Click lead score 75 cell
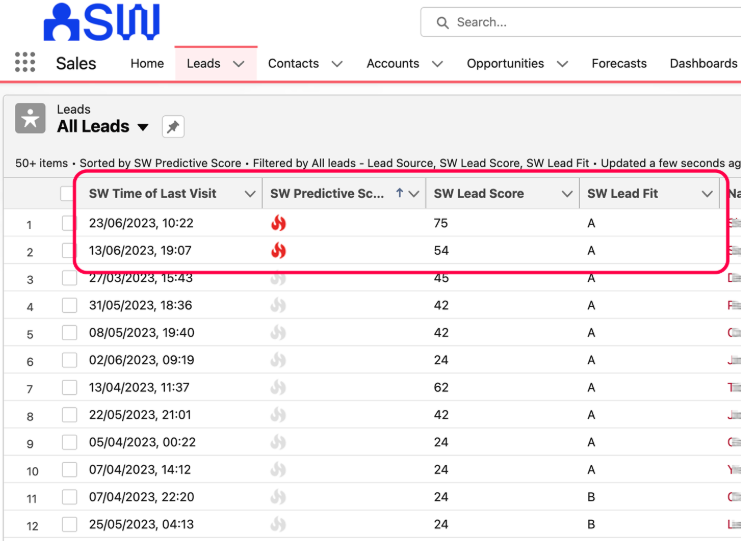 coord(441,223)
